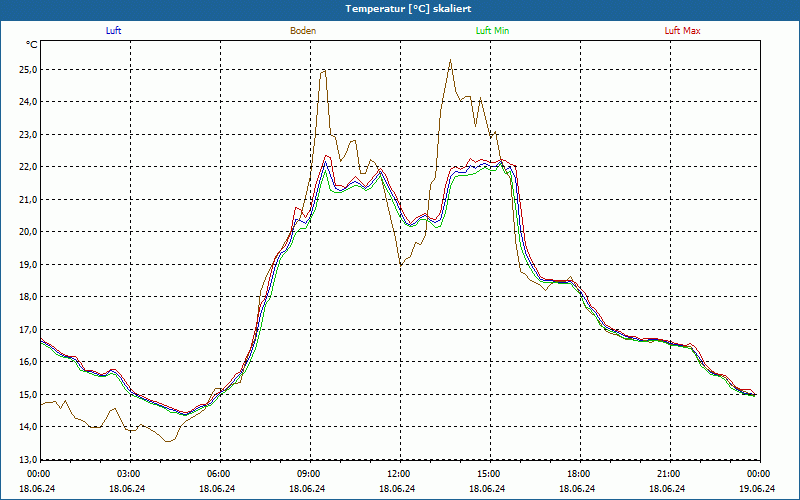Image resolution: width=800 pixels, height=500 pixels.
Task: Click the '°C' unit label on axis
Action: click(x=32, y=45)
